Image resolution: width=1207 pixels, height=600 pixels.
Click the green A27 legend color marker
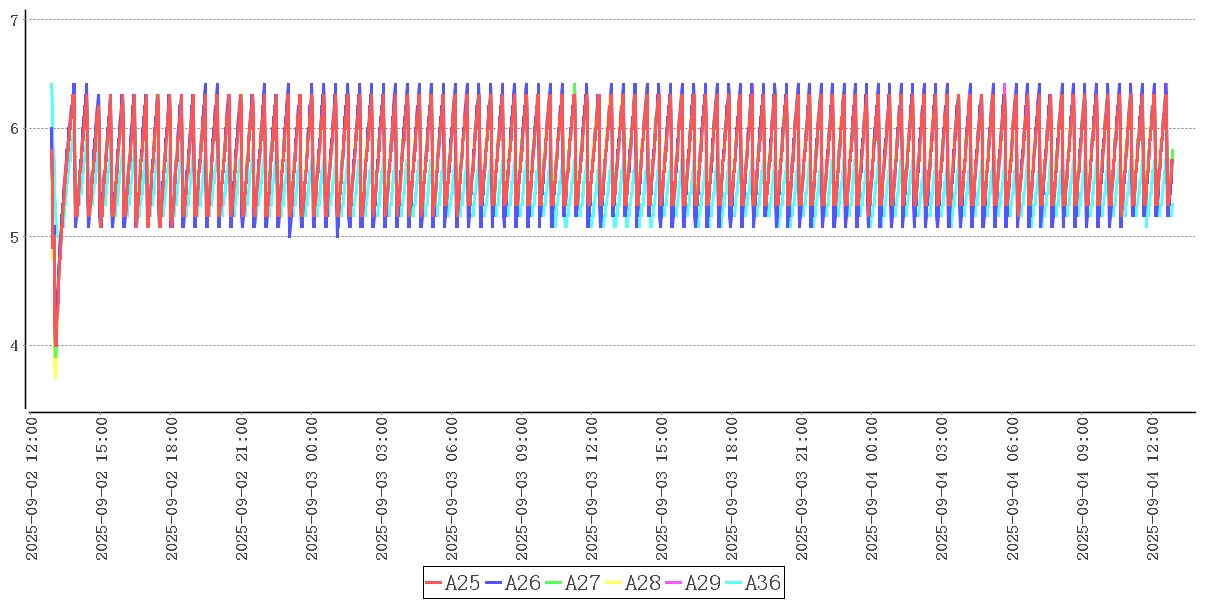coord(554,583)
